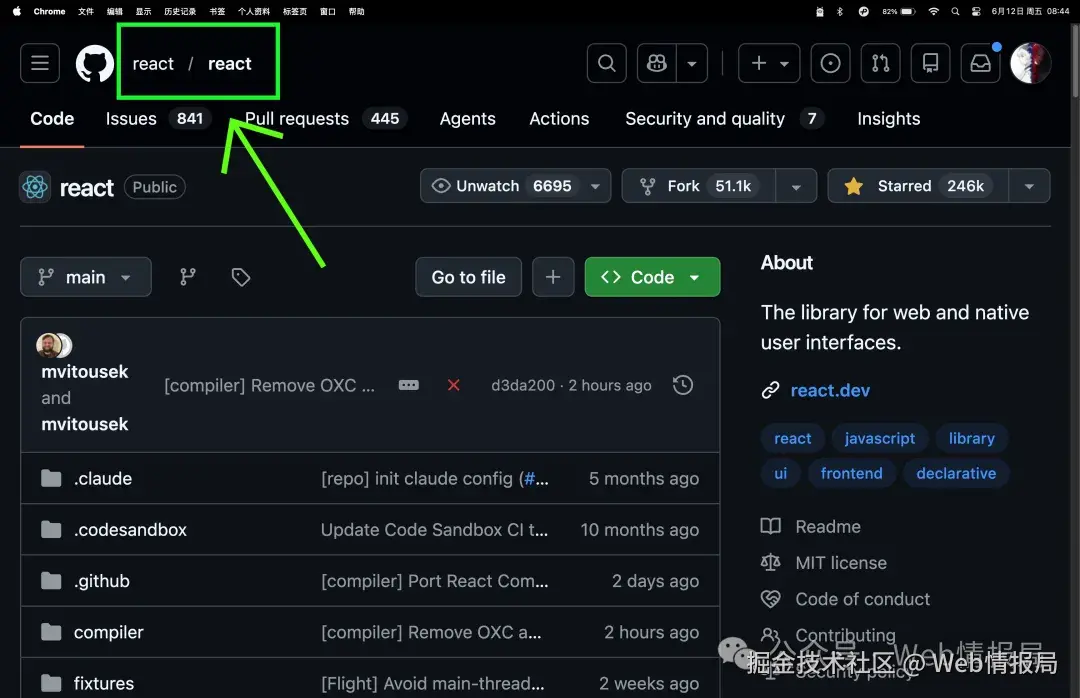Screen dimensions: 1080x698
Task: Open the search magnifier button
Action: click(x=607, y=63)
